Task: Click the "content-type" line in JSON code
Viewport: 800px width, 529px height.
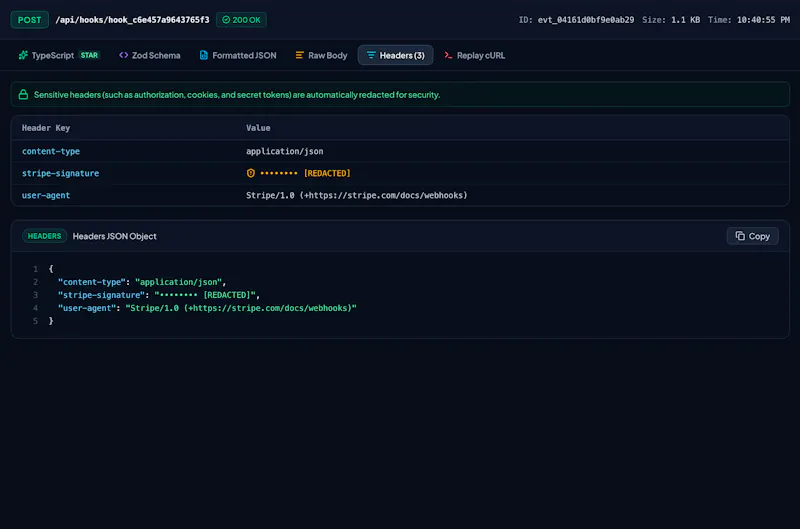Action: pyautogui.click(x=142, y=282)
